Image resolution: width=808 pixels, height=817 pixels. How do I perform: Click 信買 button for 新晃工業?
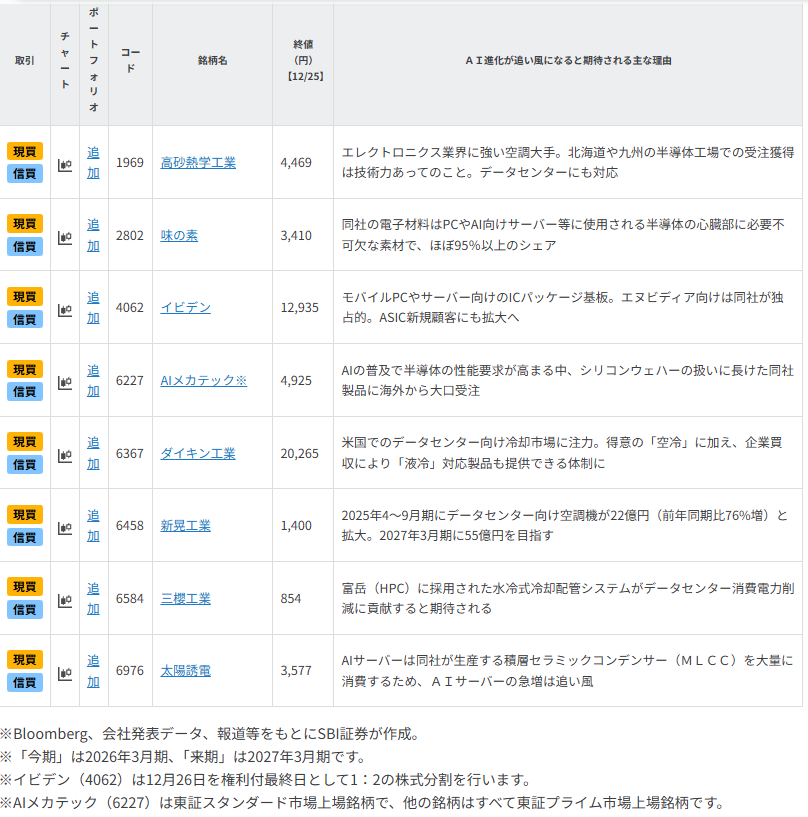[25, 537]
